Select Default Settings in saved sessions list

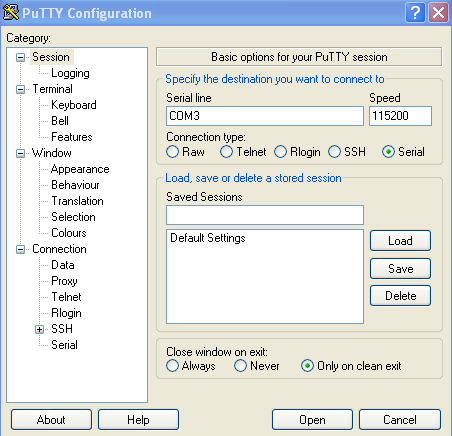pos(208,238)
